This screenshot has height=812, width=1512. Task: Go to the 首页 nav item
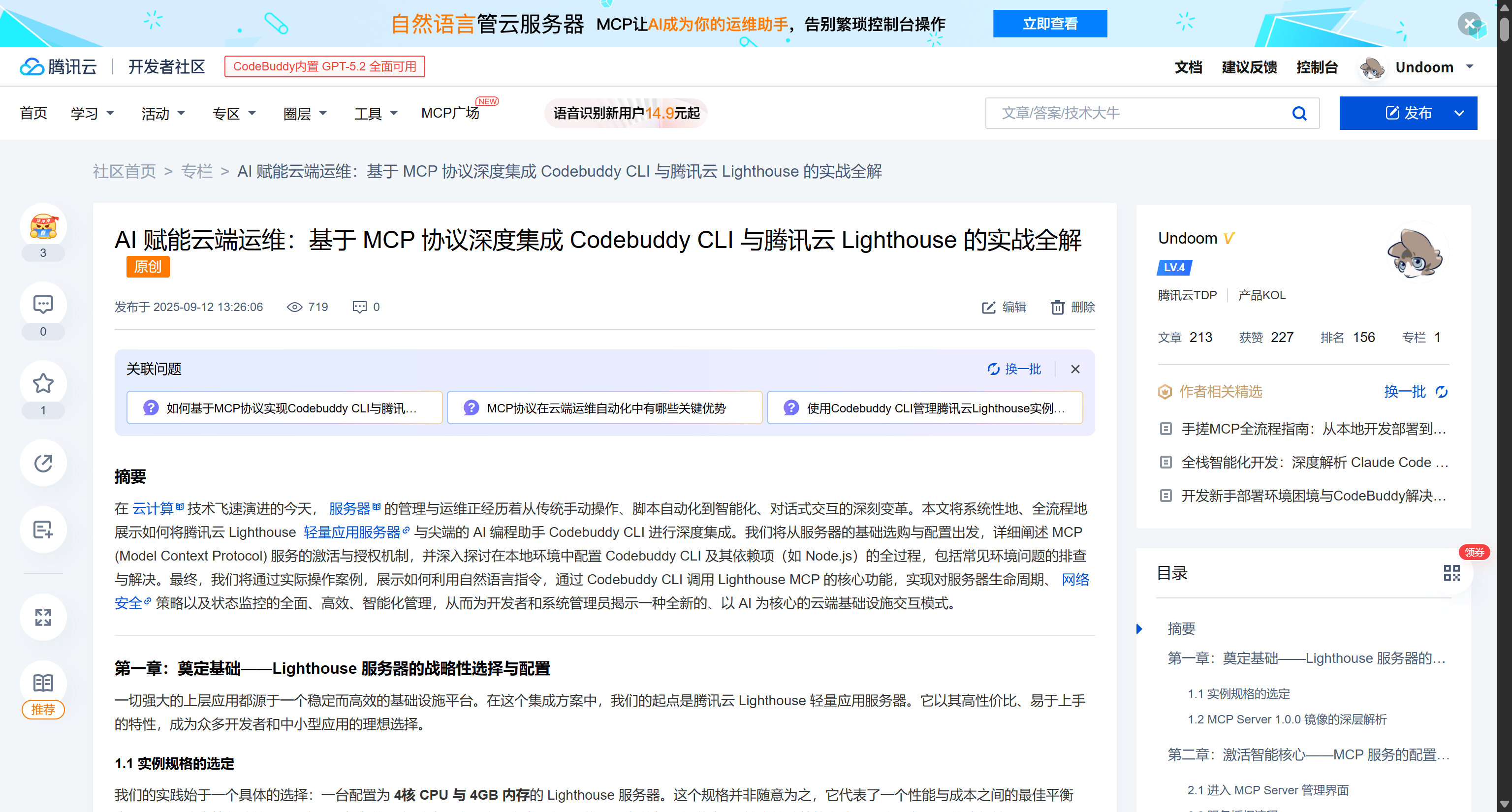33,113
